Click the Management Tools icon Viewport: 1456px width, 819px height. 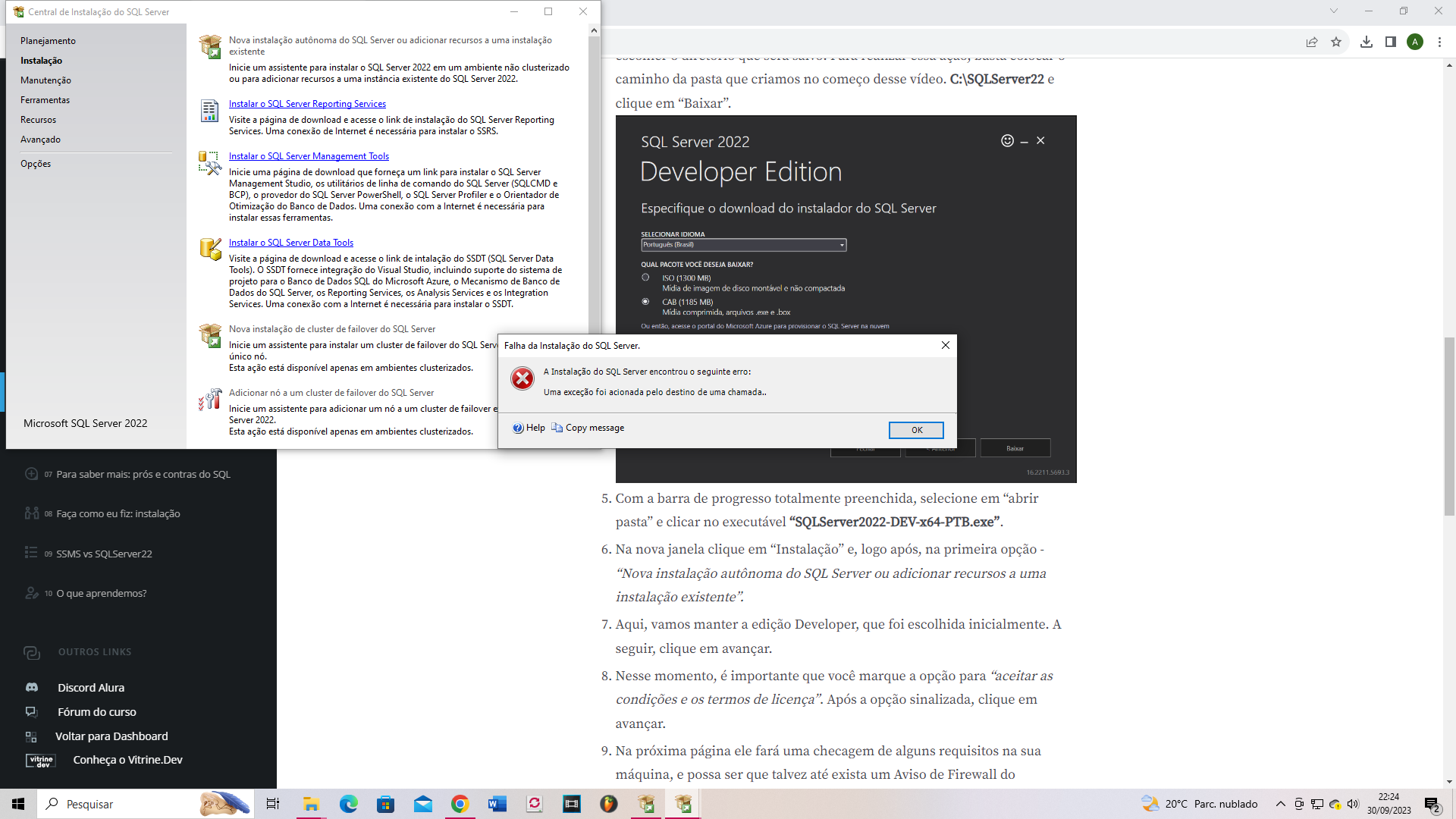point(210,163)
